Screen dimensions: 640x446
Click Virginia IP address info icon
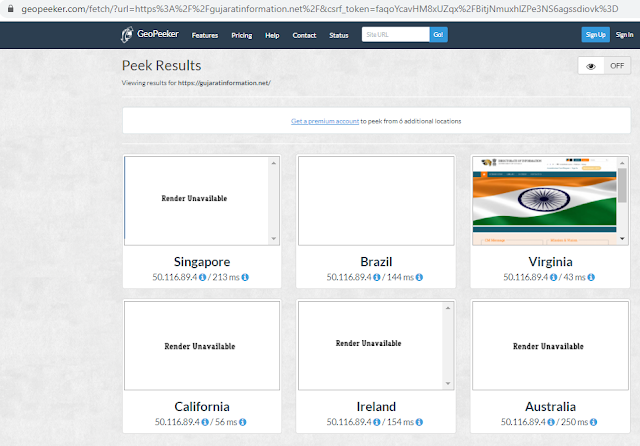pos(553,277)
